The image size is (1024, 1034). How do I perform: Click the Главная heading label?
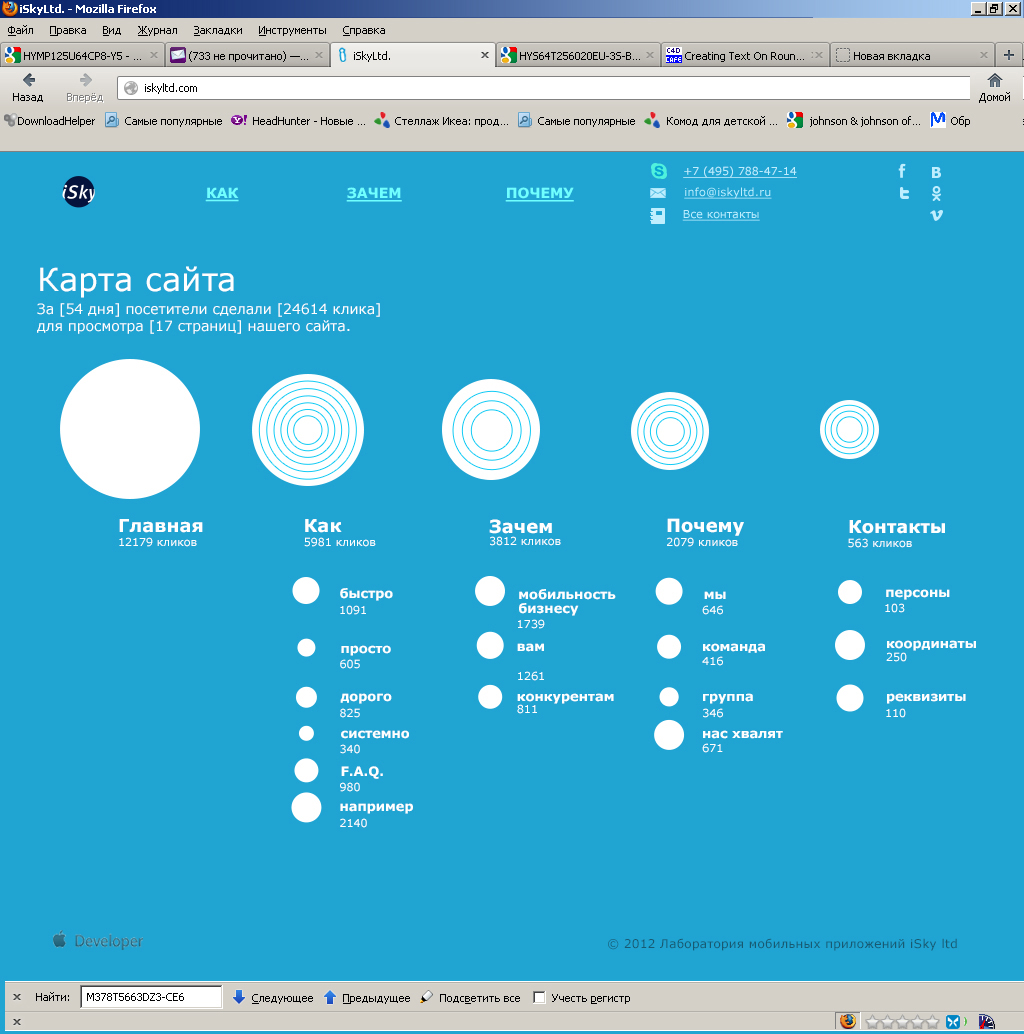(160, 526)
